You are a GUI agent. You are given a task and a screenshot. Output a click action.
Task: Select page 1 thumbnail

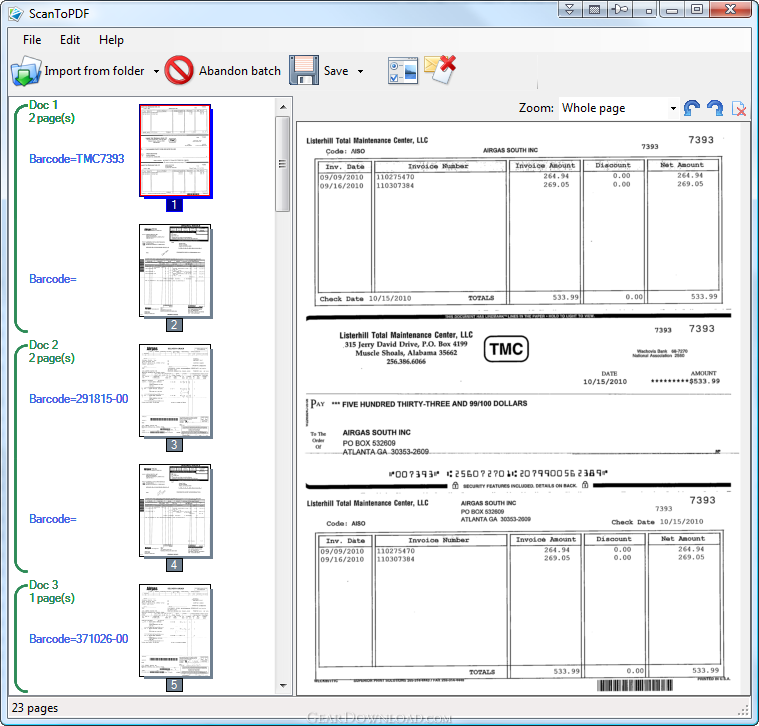tap(174, 150)
